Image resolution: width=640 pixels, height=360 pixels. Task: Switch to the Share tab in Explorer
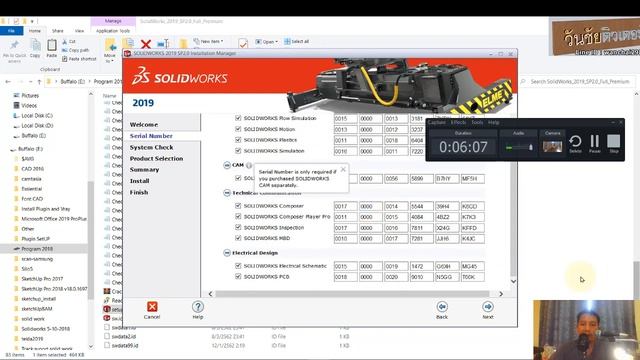pyautogui.click(x=58, y=31)
